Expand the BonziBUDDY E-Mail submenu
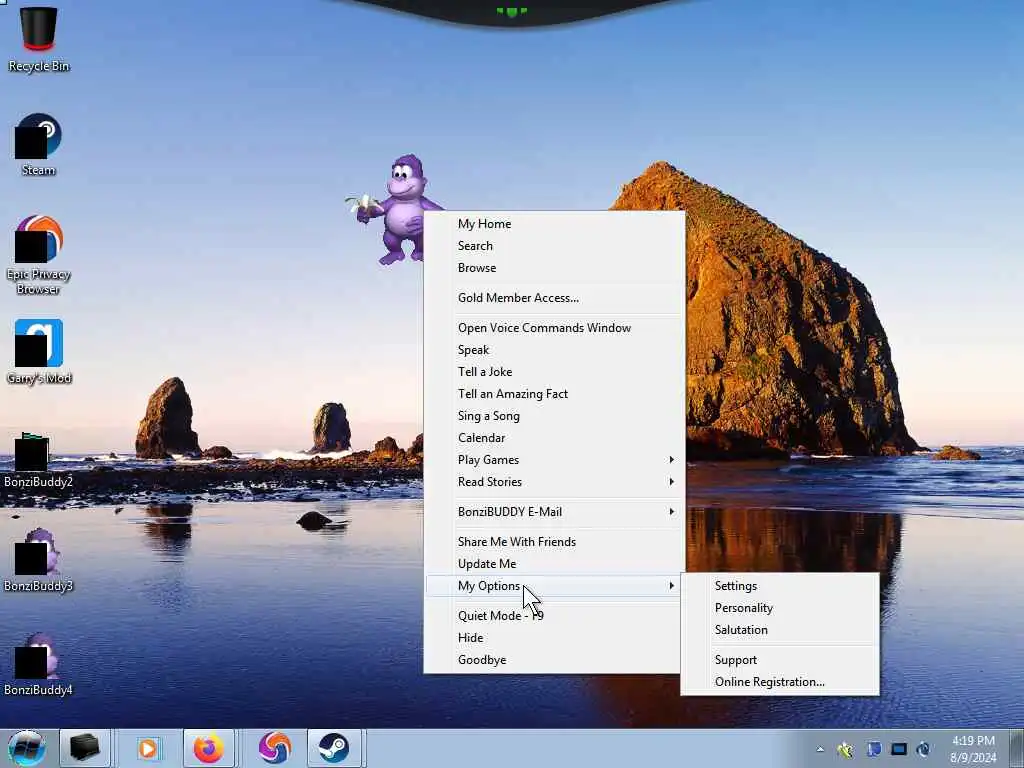The height and width of the screenshot is (768, 1024). click(x=552, y=512)
